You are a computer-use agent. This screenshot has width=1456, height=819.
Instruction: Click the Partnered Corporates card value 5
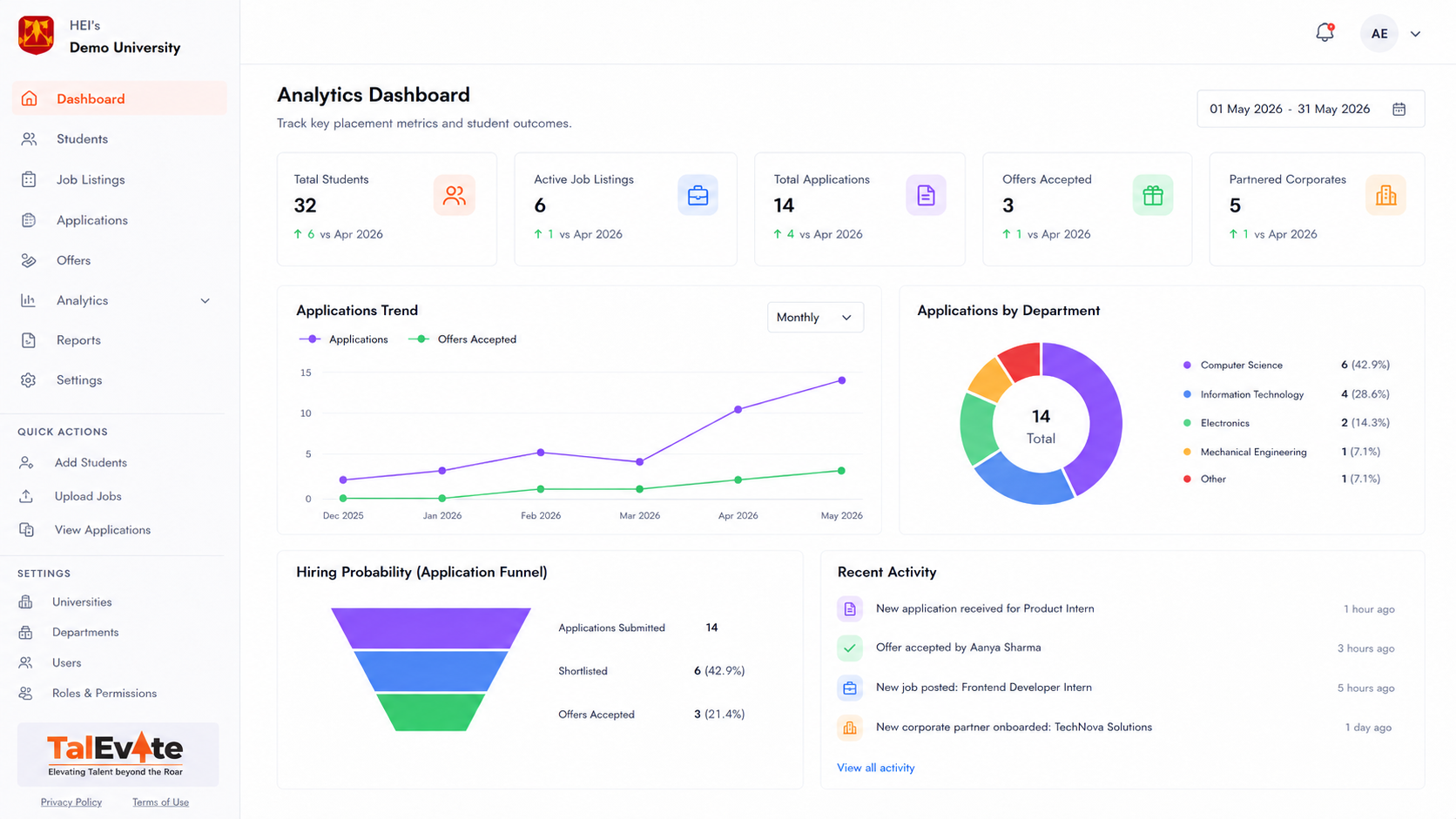pos(1235,205)
